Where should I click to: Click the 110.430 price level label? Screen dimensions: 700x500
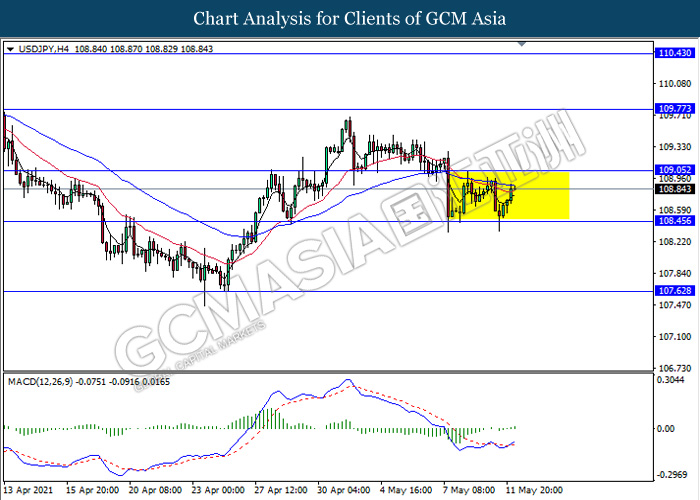[675, 53]
